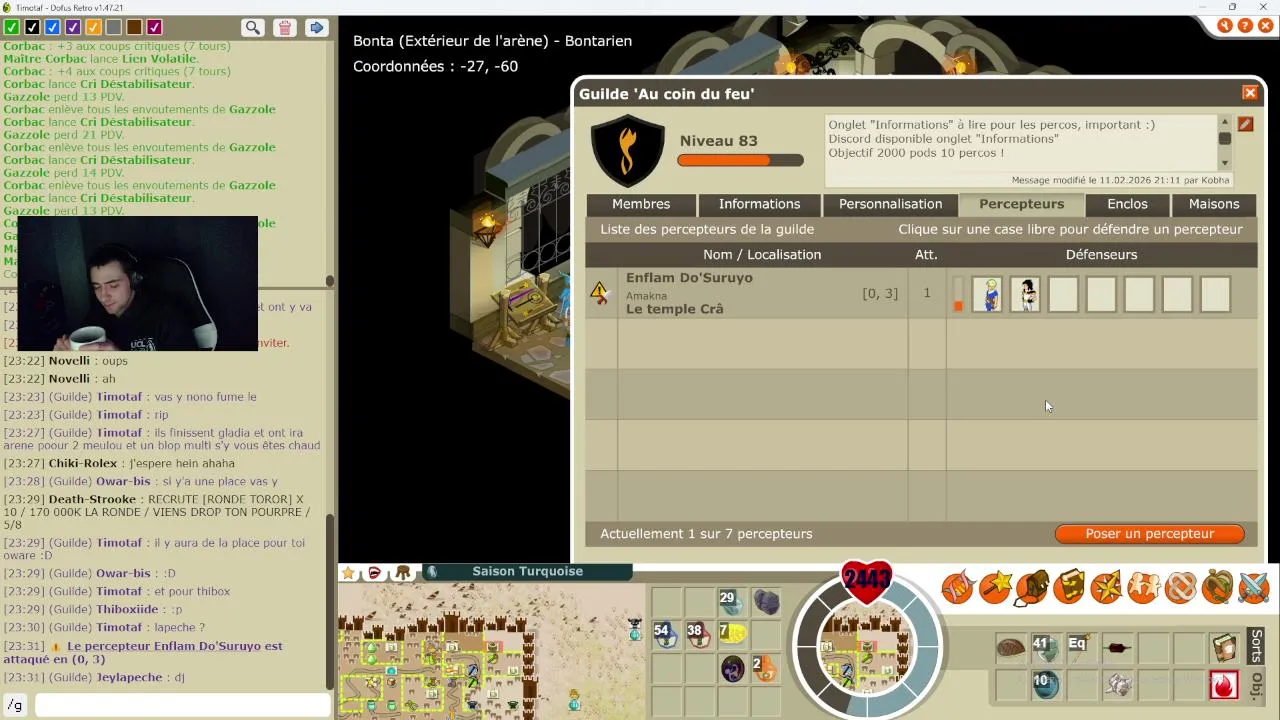This screenshot has width=1280, height=720.
Task: Open the help question mark icon
Action: (x=1246, y=26)
